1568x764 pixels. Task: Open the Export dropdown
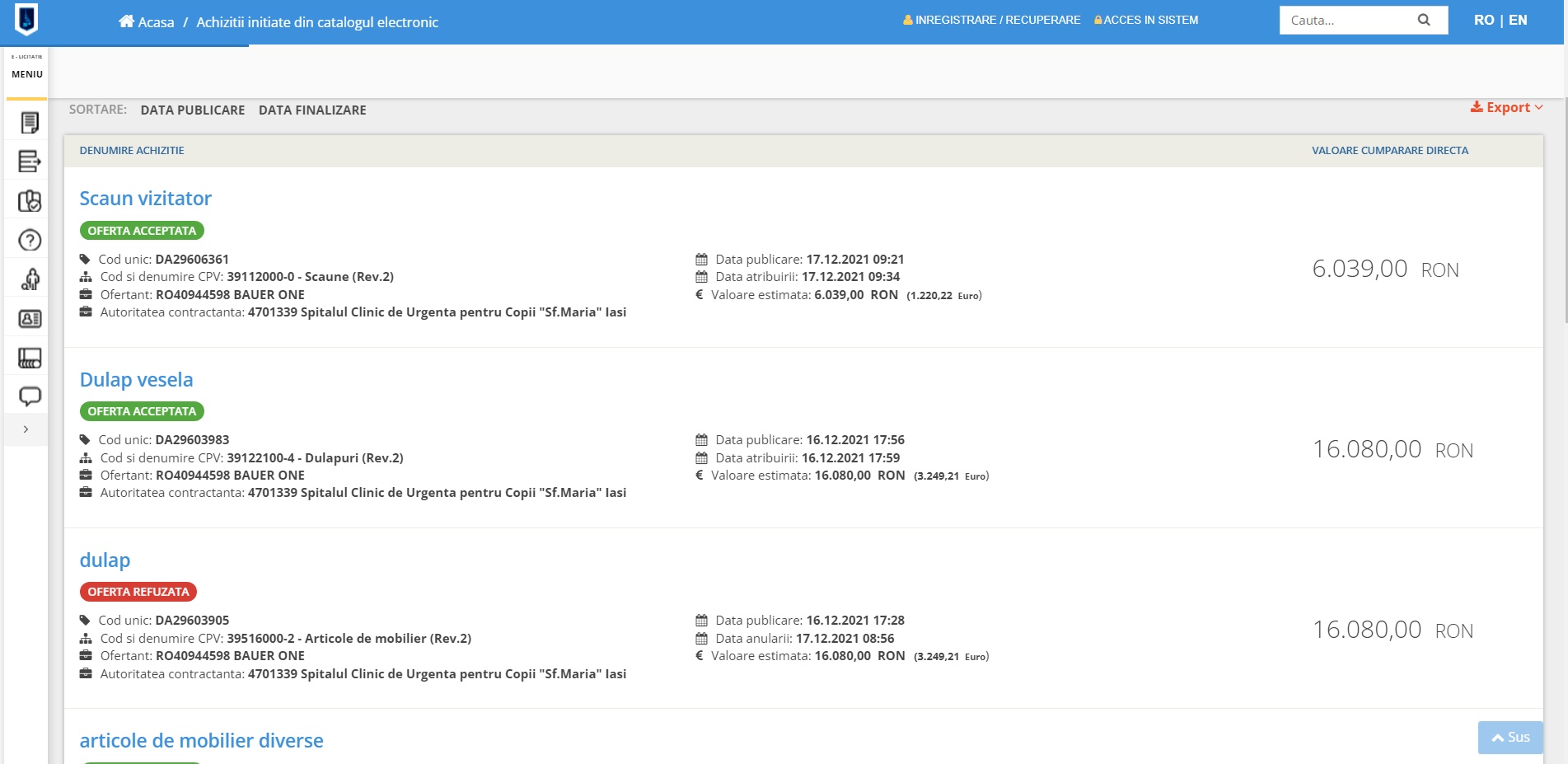[x=1507, y=107]
